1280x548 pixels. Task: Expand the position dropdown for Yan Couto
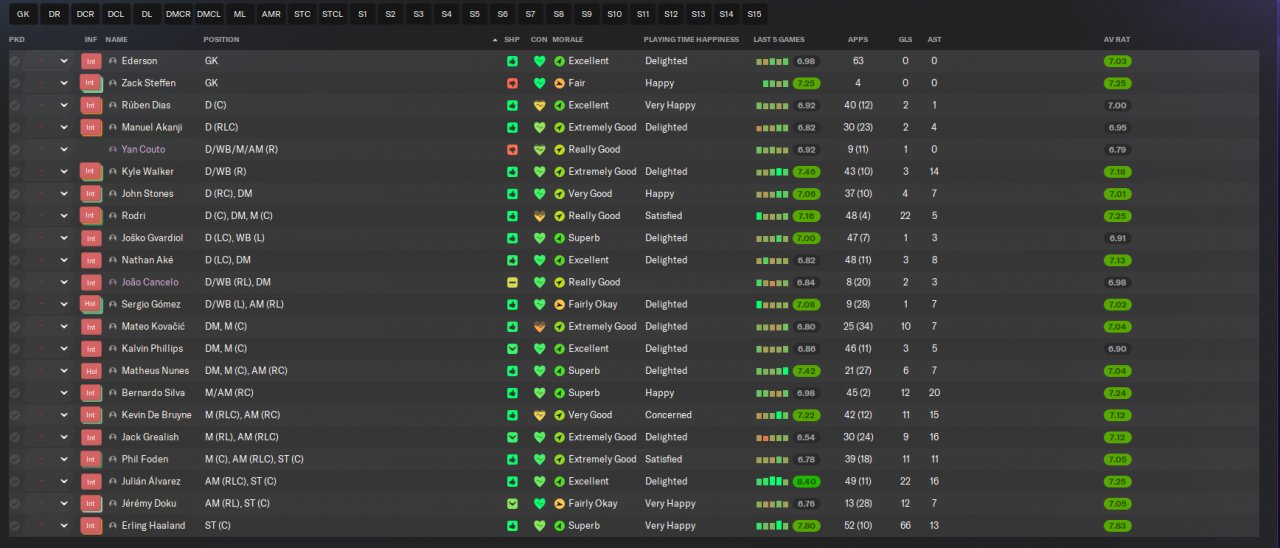(64, 149)
